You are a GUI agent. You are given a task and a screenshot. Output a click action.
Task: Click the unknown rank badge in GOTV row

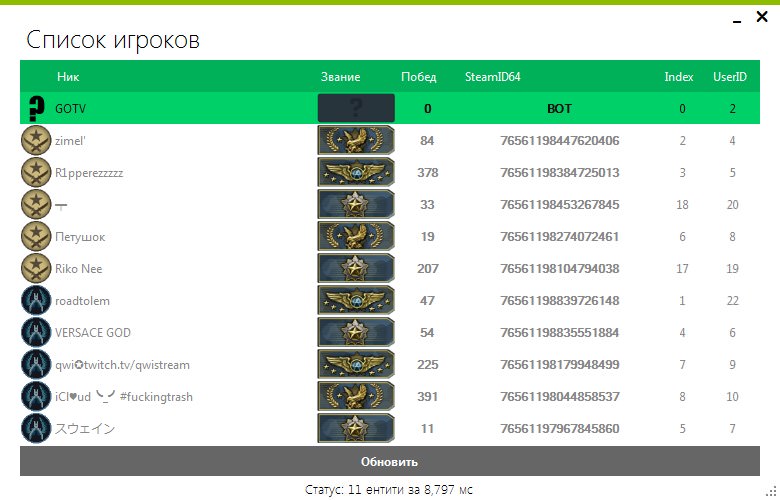(x=356, y=108)
